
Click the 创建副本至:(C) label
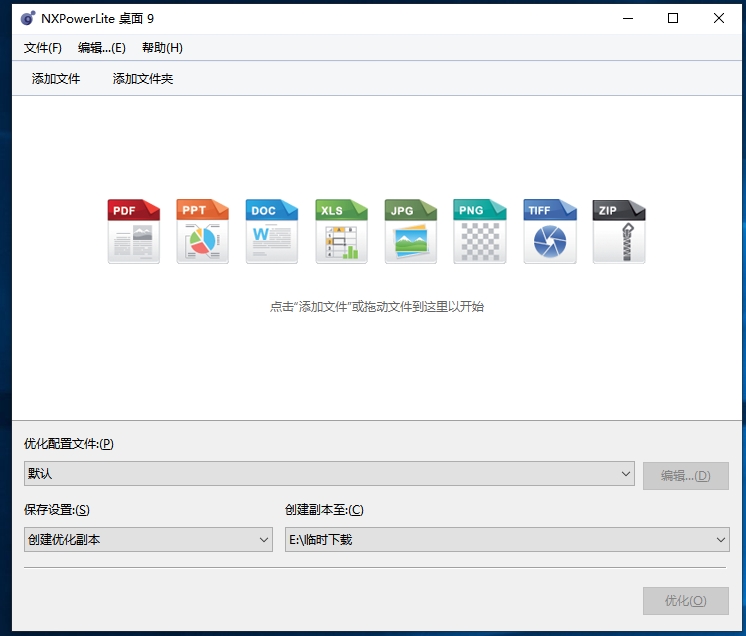324,510
